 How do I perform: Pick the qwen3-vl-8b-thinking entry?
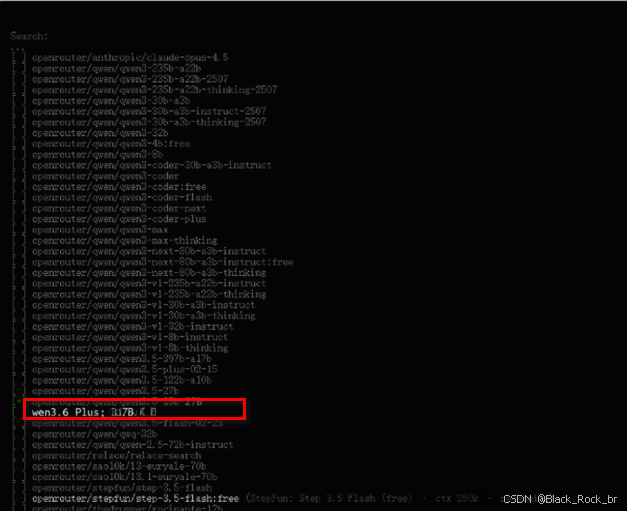tap(130, 348)
